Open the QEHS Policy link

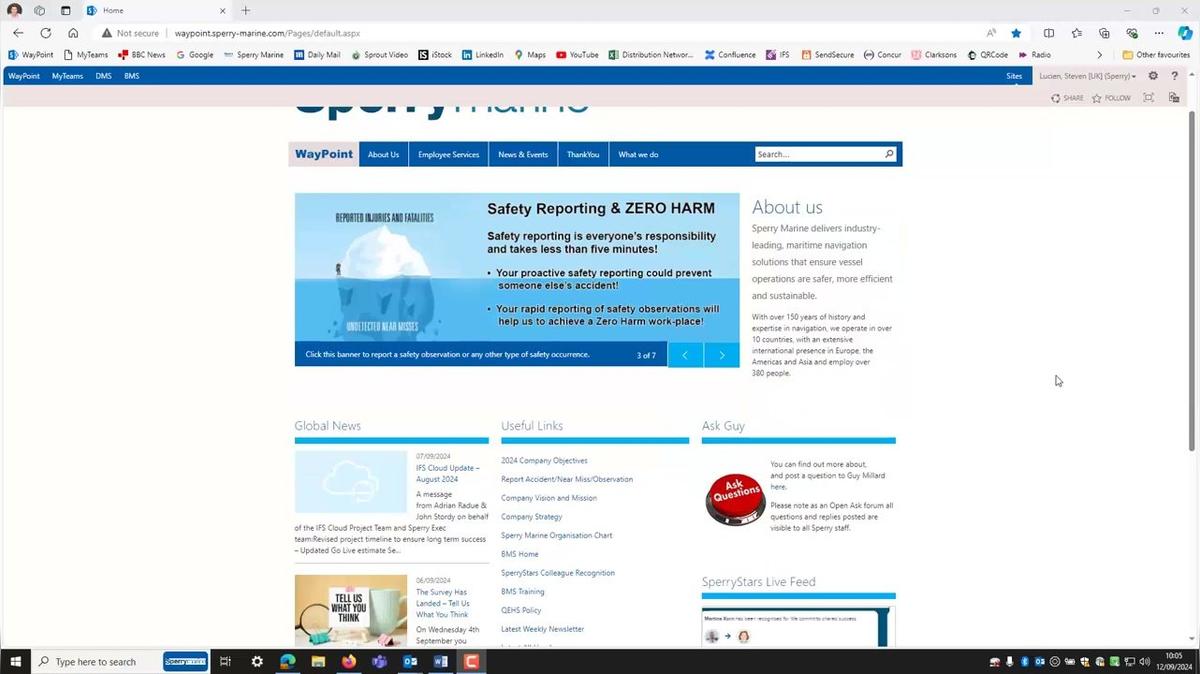521,610
